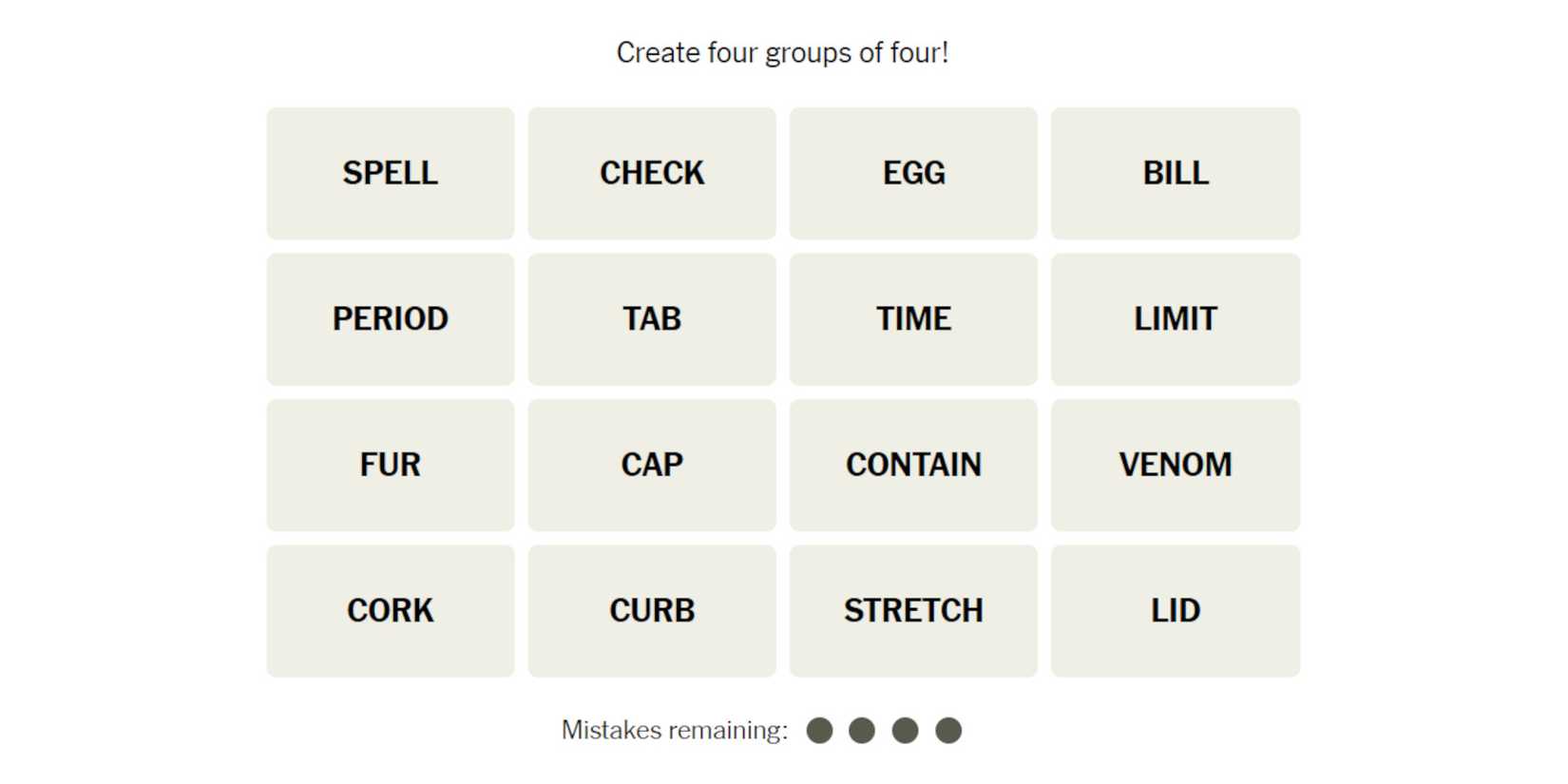Screen dimensions: 1568x784
Task: Click the last mistakes remaining dot
Action: pyautogui.click(x=948, y=731)
